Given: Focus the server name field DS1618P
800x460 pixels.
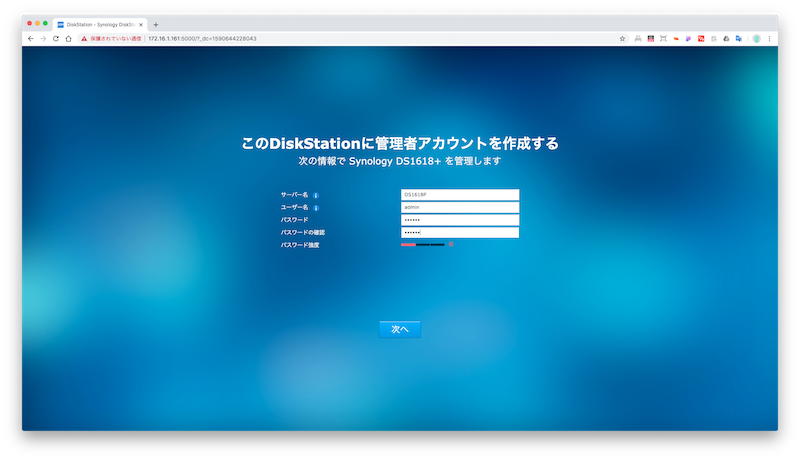Looking at the screenshot, I should pos(460,195).
